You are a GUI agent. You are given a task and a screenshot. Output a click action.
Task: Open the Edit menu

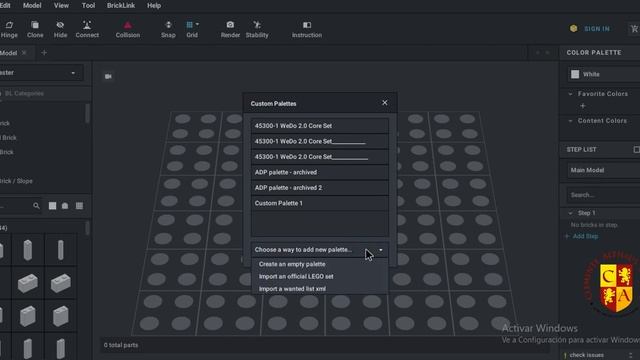coord(5,6)
